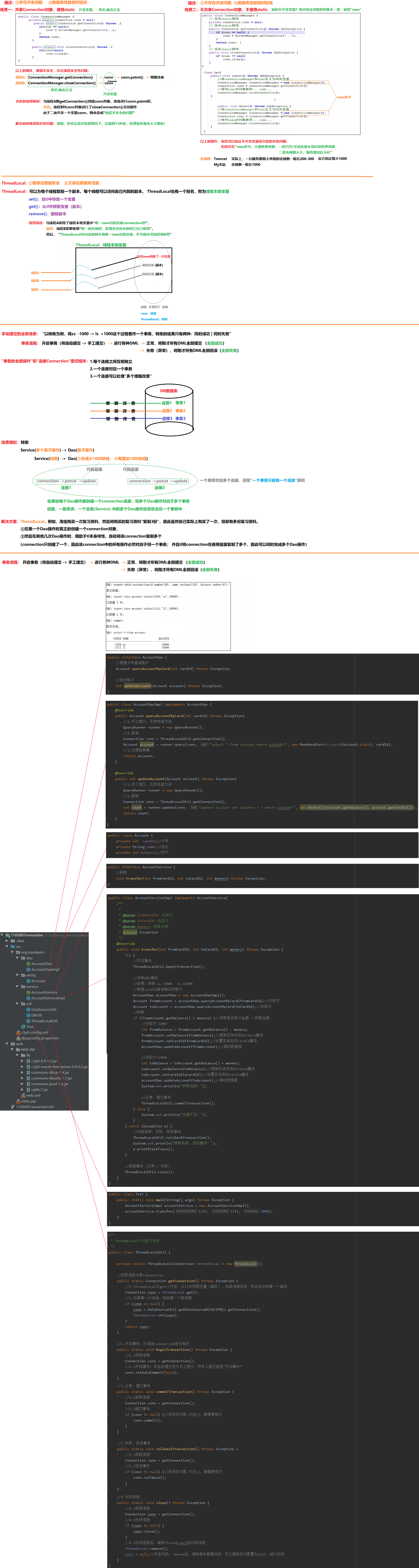Screen dimensions: 419x1568
Task: Expand the .idea folder
Action: point(7,940)
